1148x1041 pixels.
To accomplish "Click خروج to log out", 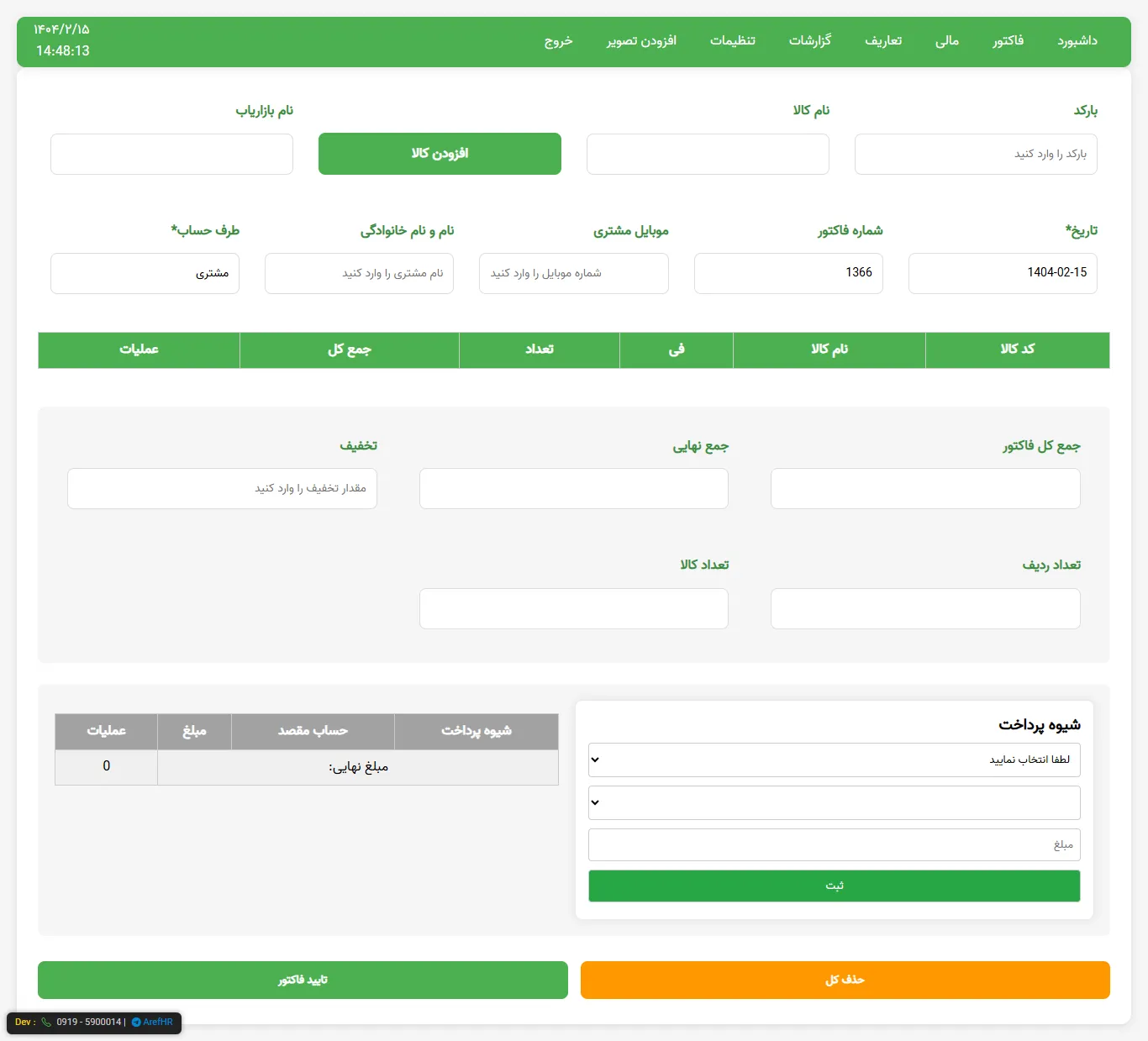I will point(558,41).
